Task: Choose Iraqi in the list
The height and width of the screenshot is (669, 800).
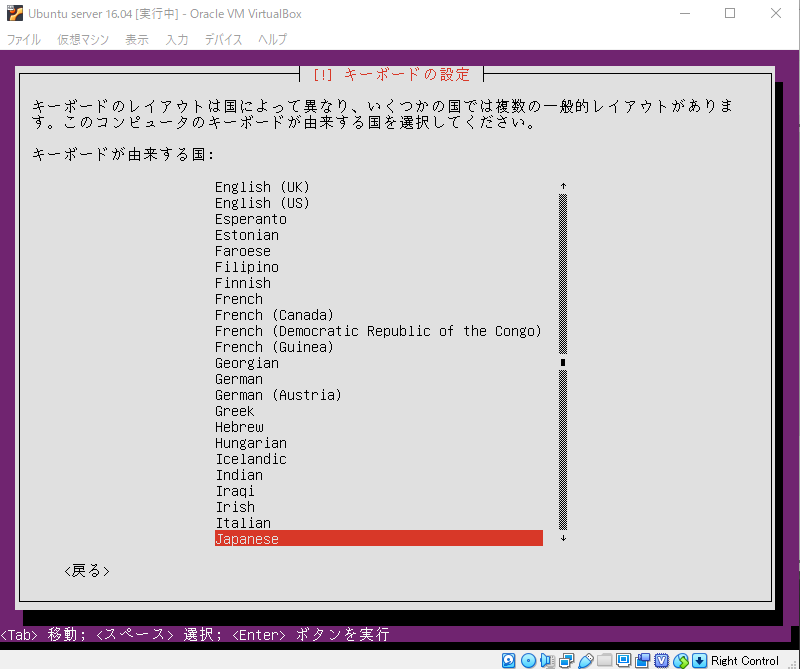Action: (379, 491)
